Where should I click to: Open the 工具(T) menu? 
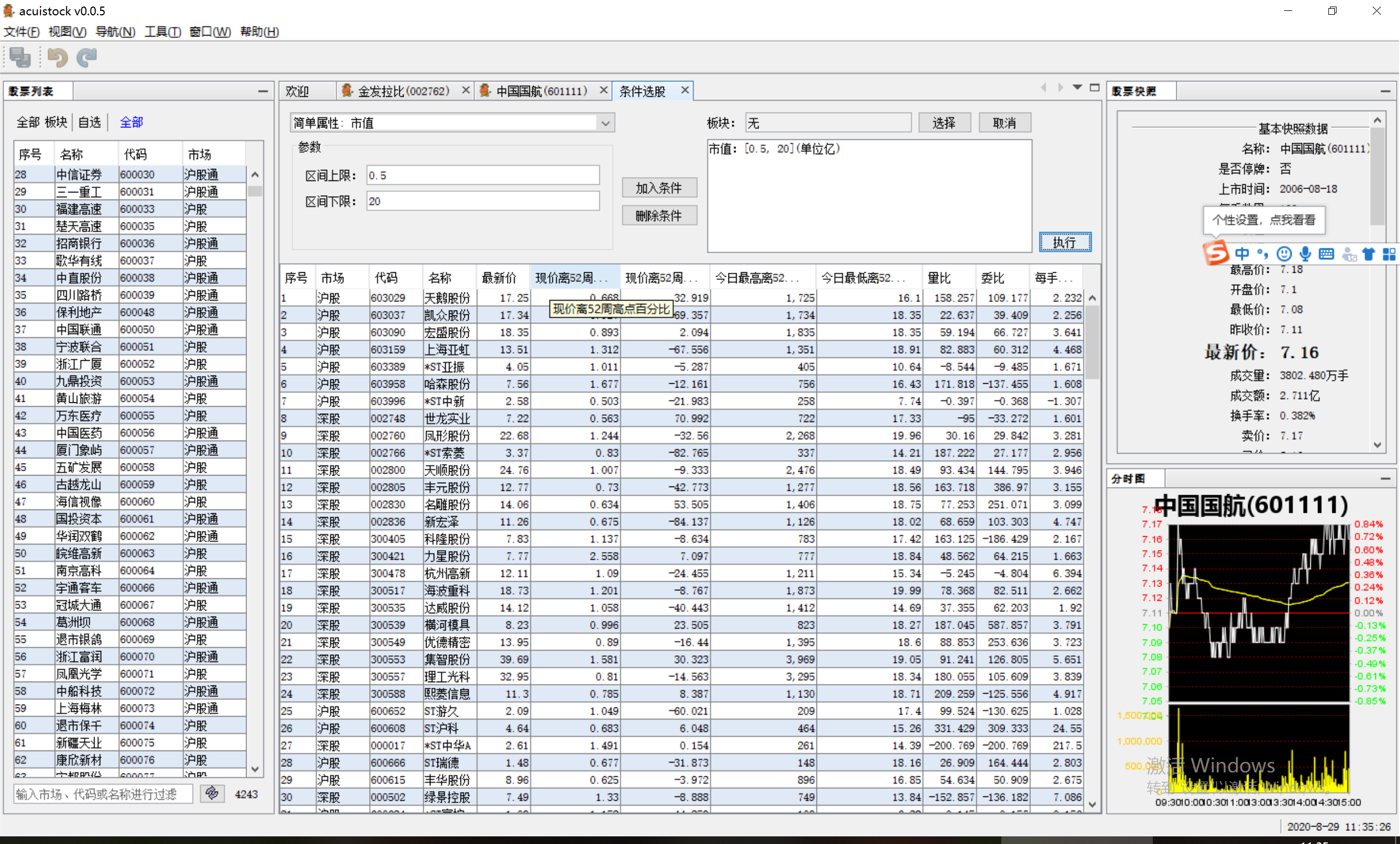tap(162, 32)
